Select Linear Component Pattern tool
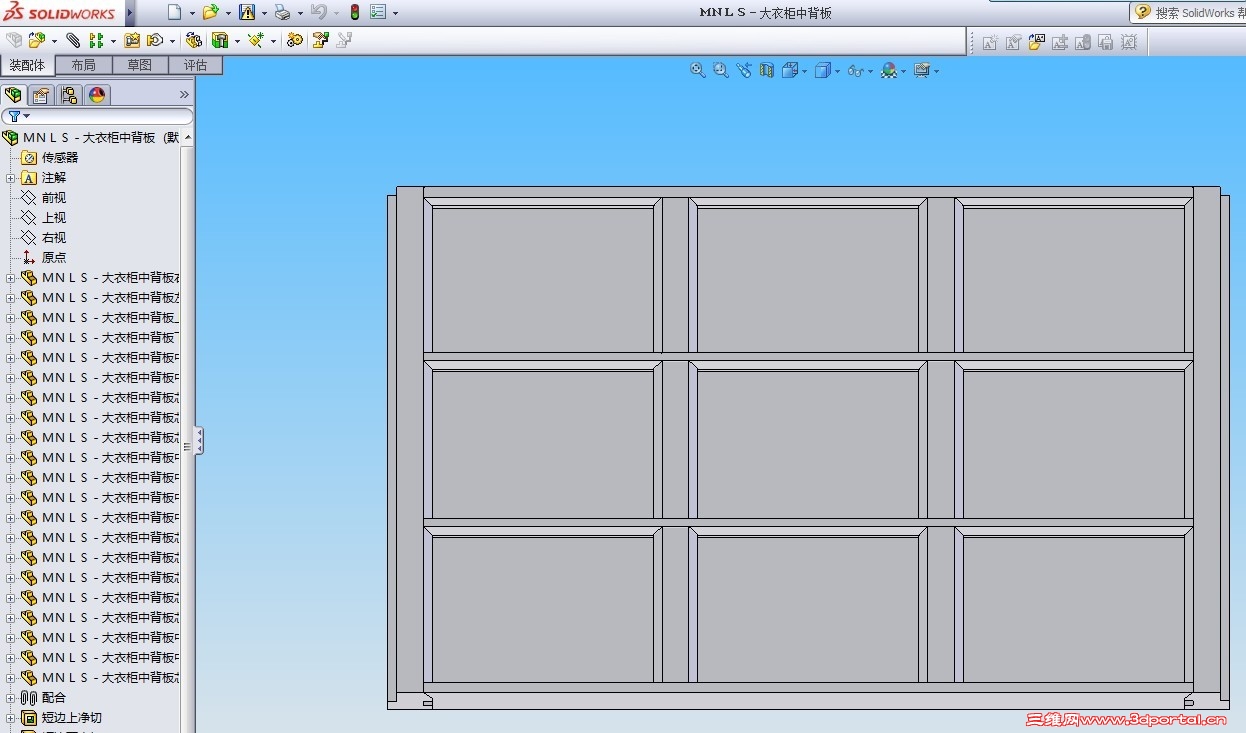Image resolution: width=1246 pixels, height=733 pixels. (96, 40)
